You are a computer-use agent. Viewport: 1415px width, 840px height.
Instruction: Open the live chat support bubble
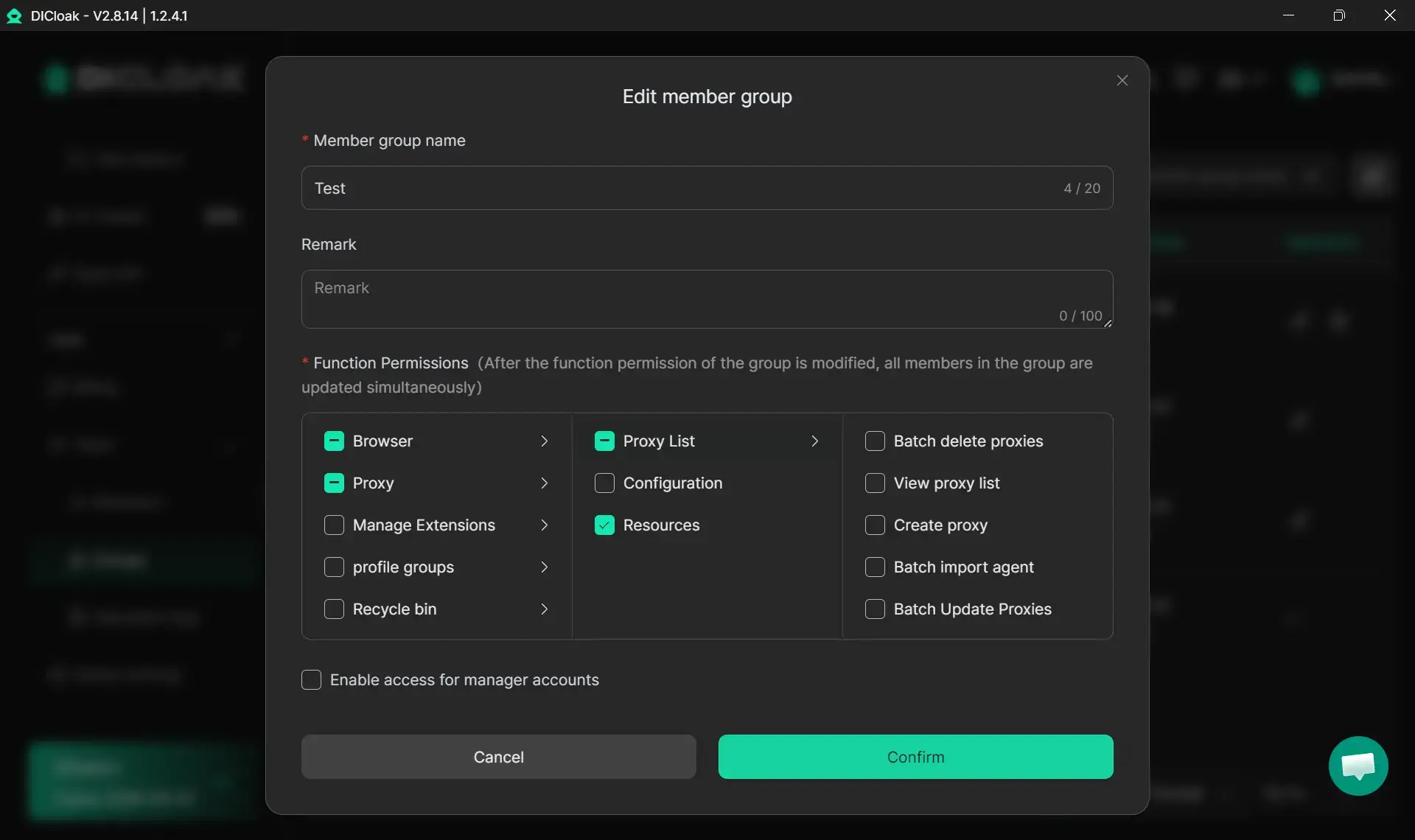(1358, 766)
